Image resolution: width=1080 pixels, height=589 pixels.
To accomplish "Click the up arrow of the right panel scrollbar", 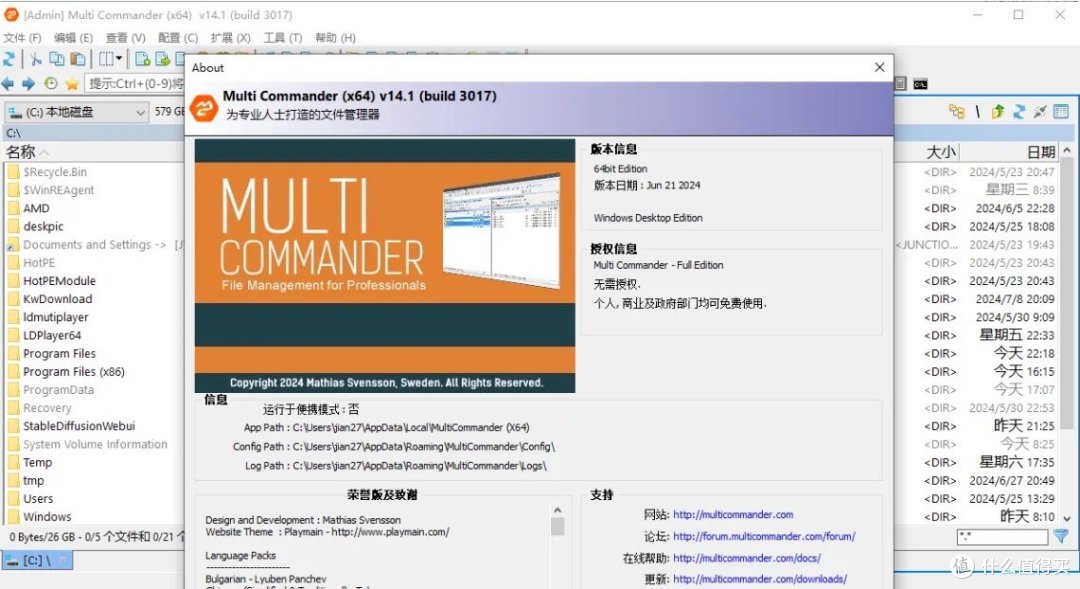I will point(1067,150).
